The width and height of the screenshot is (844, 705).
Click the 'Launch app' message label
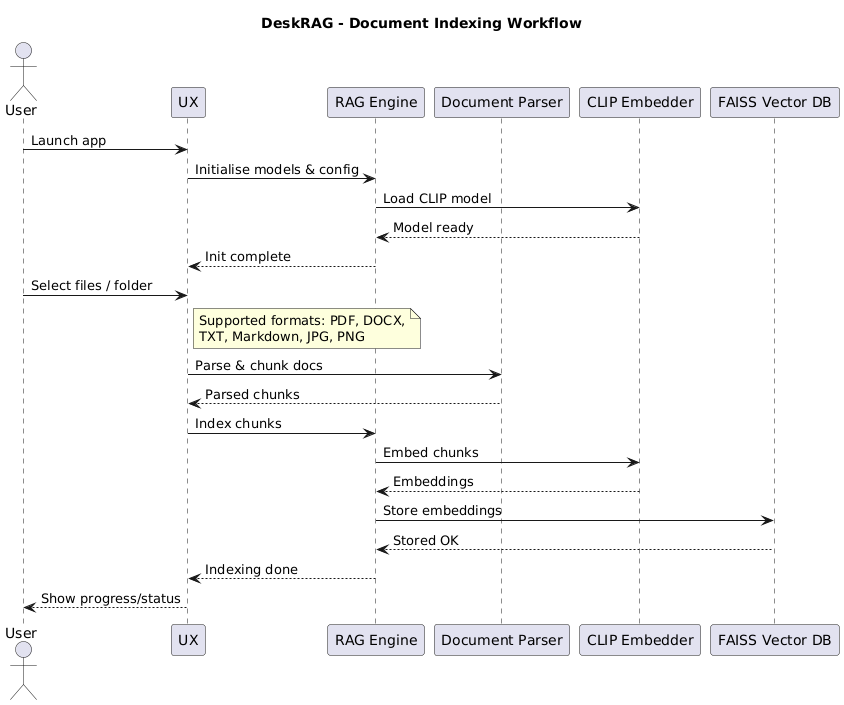pos(68,140)
